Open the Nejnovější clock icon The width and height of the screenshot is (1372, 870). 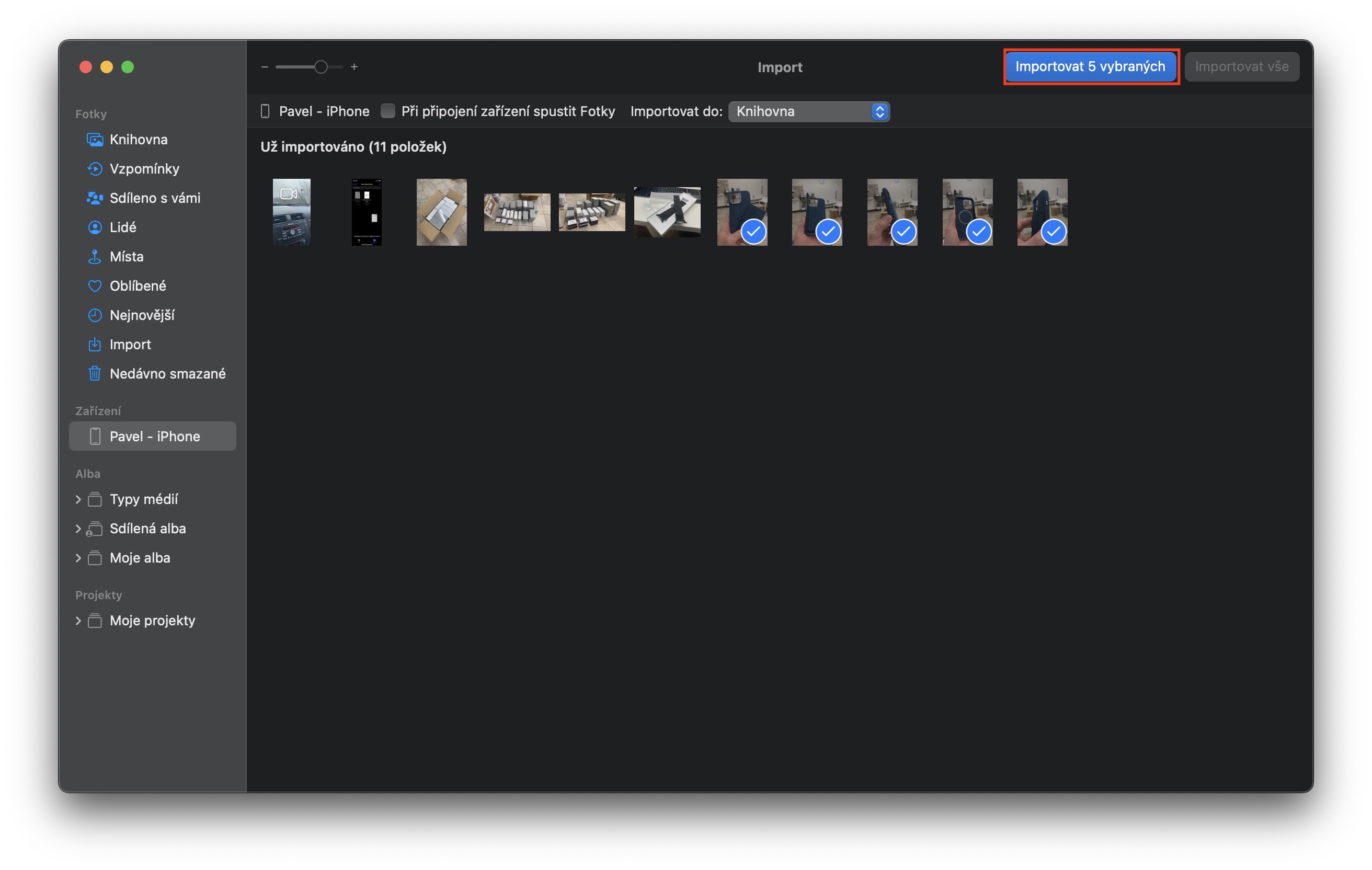coord(95,315)
